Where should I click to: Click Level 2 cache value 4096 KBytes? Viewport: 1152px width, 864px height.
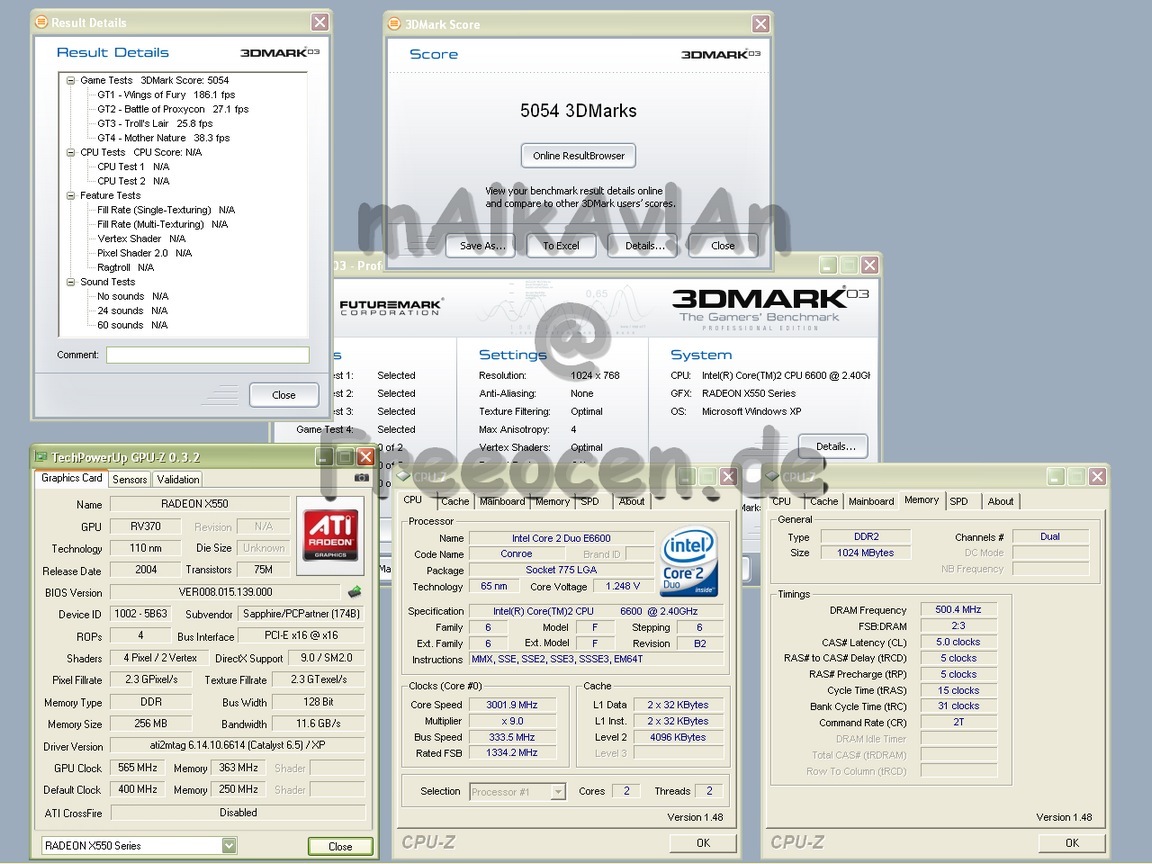pos(677,738)
